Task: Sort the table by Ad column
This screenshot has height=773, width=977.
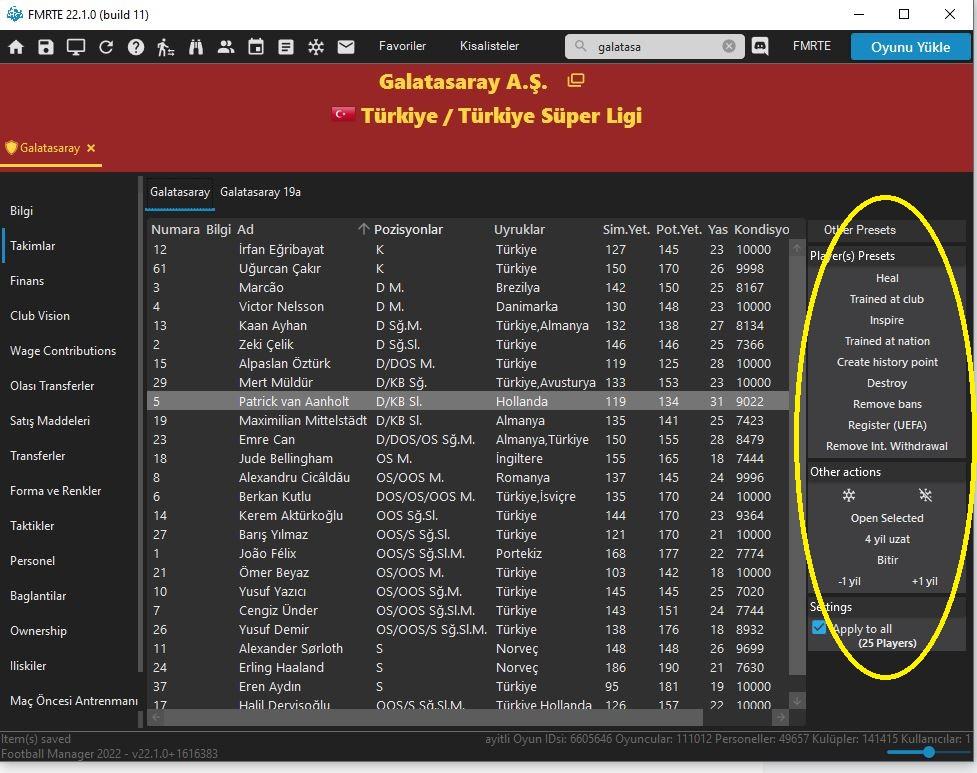Action: [246, 230]
